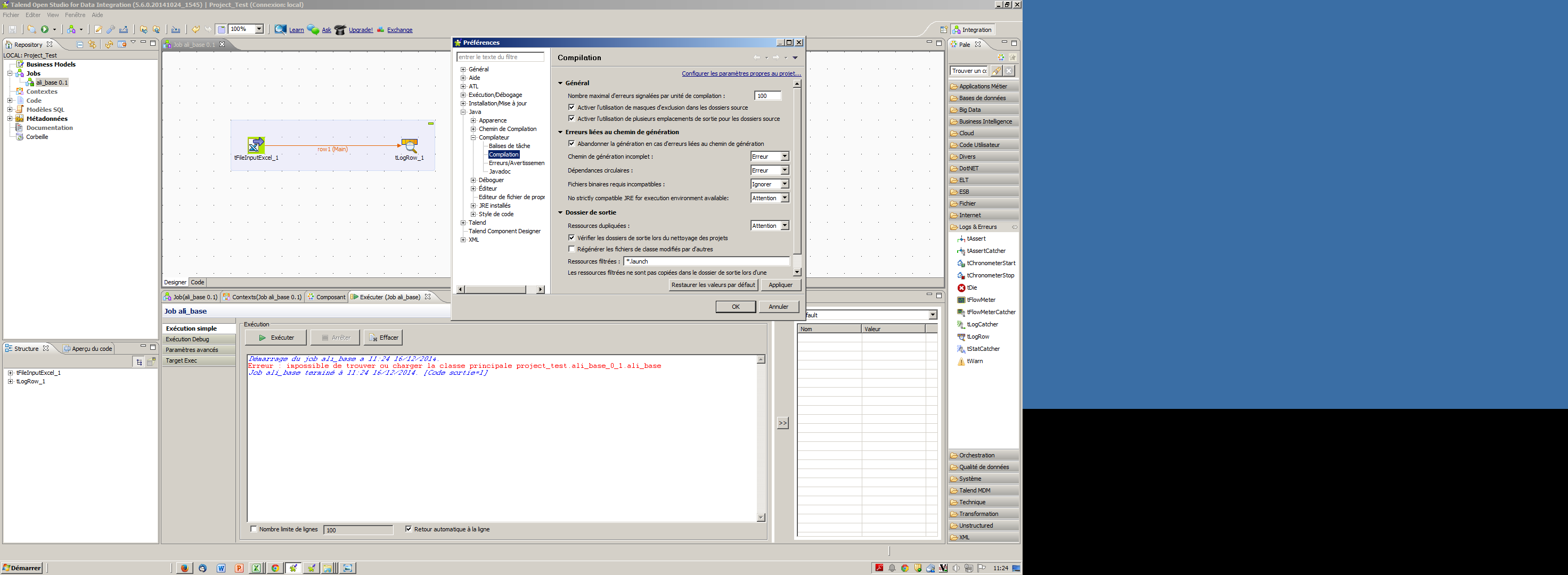Switch to the Composant tab
This screenshot has height=575, width=1568.
click(326, 298)
